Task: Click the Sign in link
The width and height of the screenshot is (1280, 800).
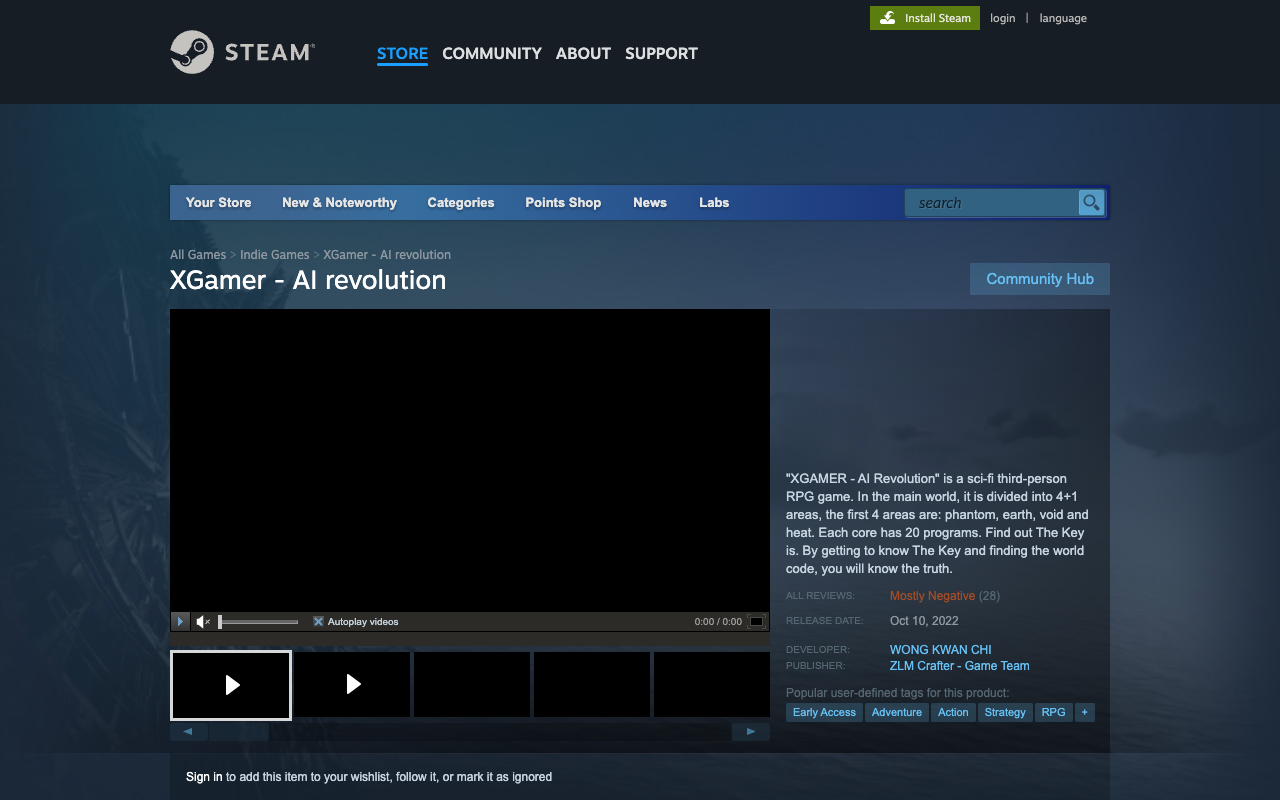Action: [x=204, y=777]
